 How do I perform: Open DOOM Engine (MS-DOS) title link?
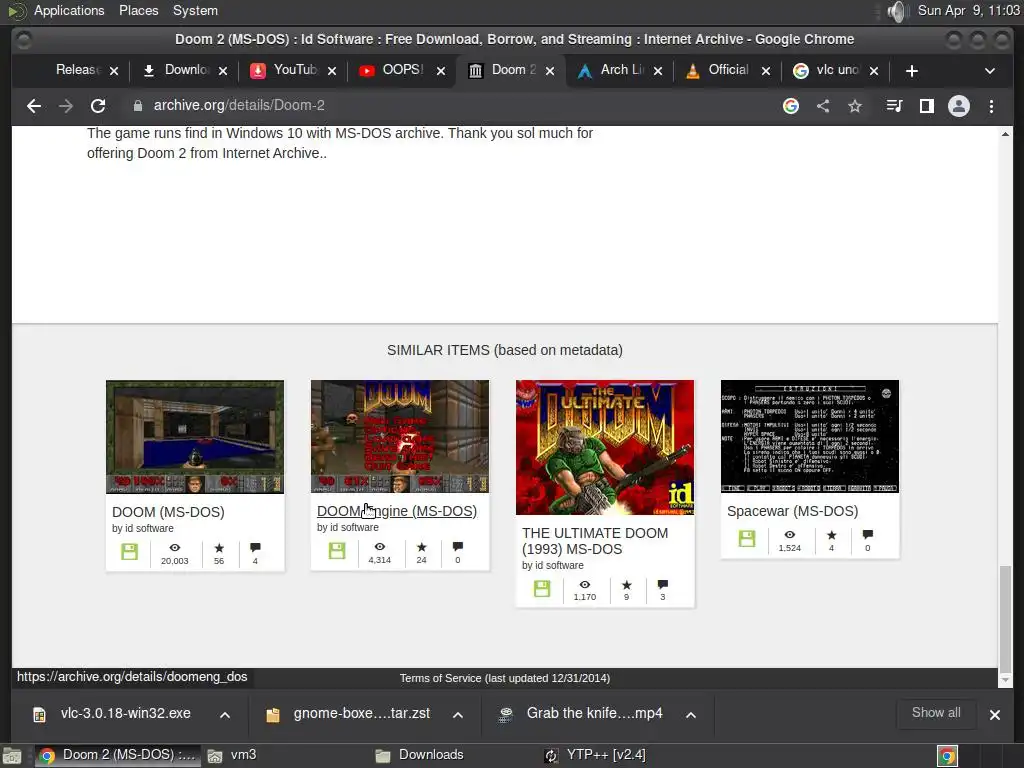coord(396,511)
